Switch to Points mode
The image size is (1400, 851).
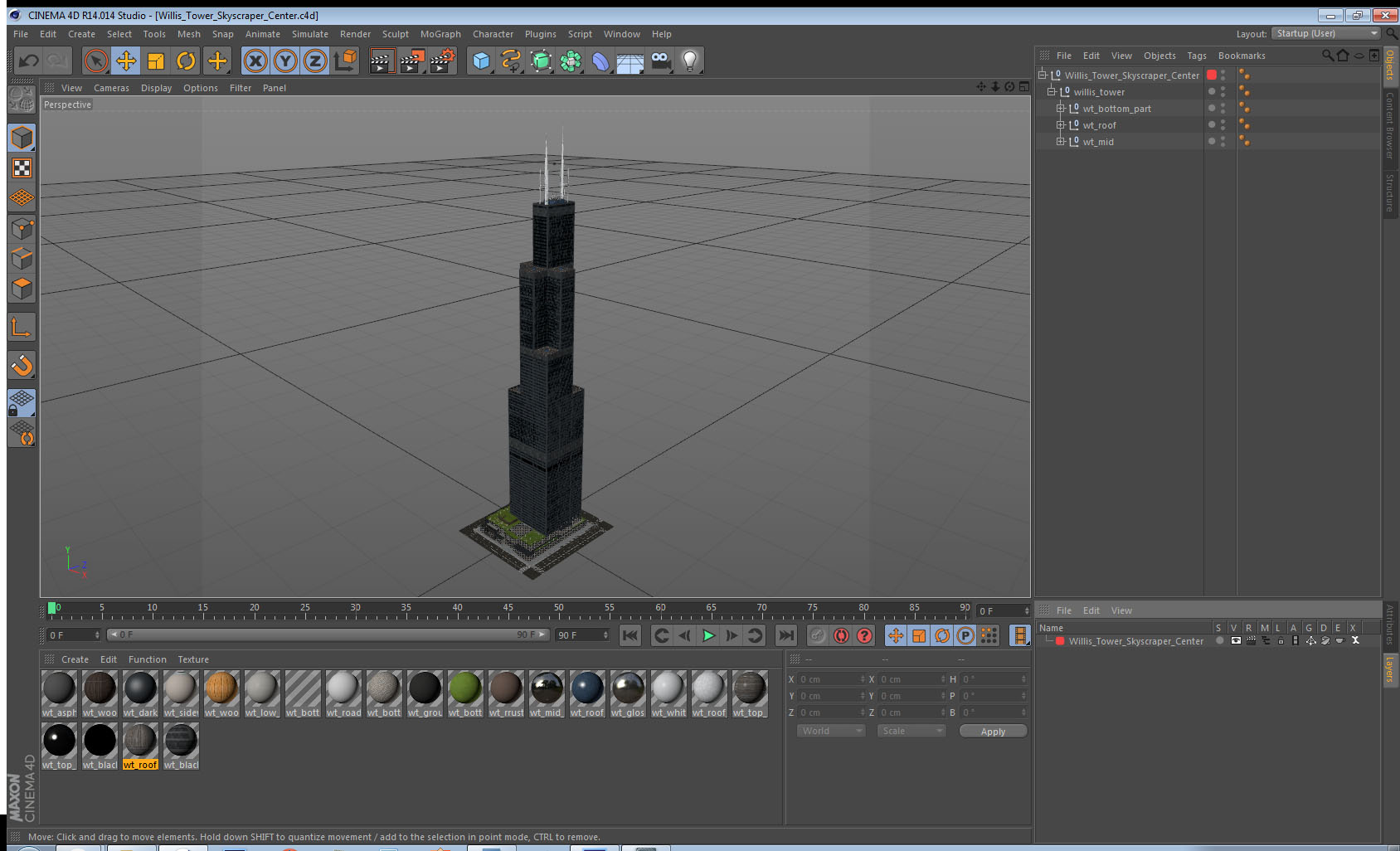(22, 229)
